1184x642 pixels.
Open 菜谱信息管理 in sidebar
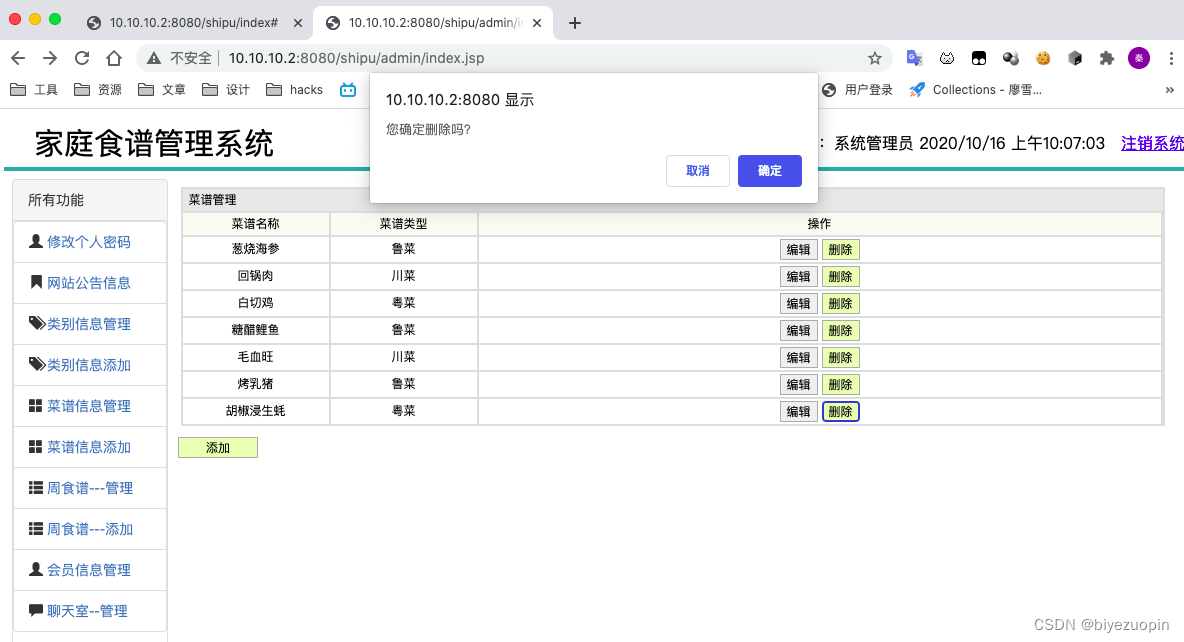pyautogui.click(x=90, y=406)
